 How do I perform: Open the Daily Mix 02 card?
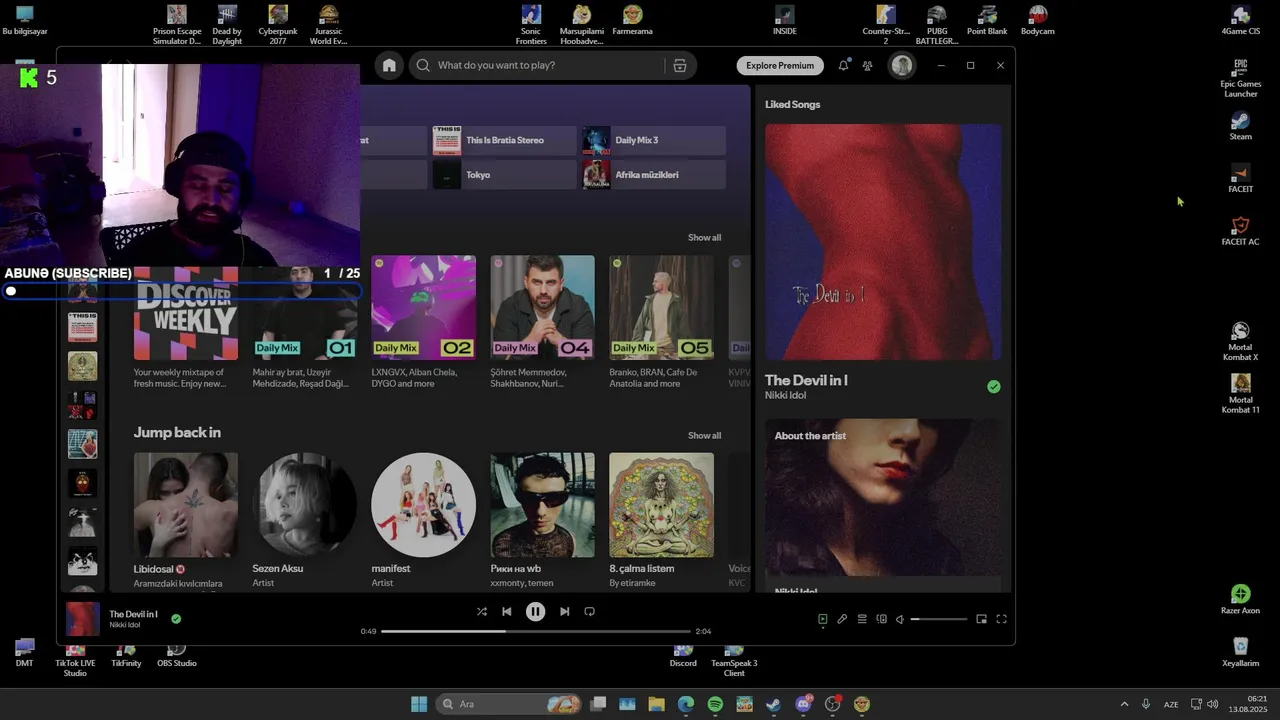click(423, 322)
